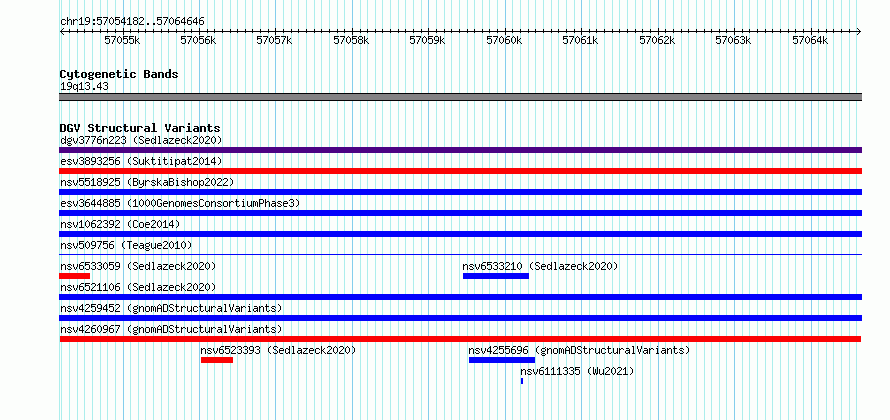The height and width of the screenshot is (420, 890).
Task: Click the 57055k ruler tick label
Action: 123,40
